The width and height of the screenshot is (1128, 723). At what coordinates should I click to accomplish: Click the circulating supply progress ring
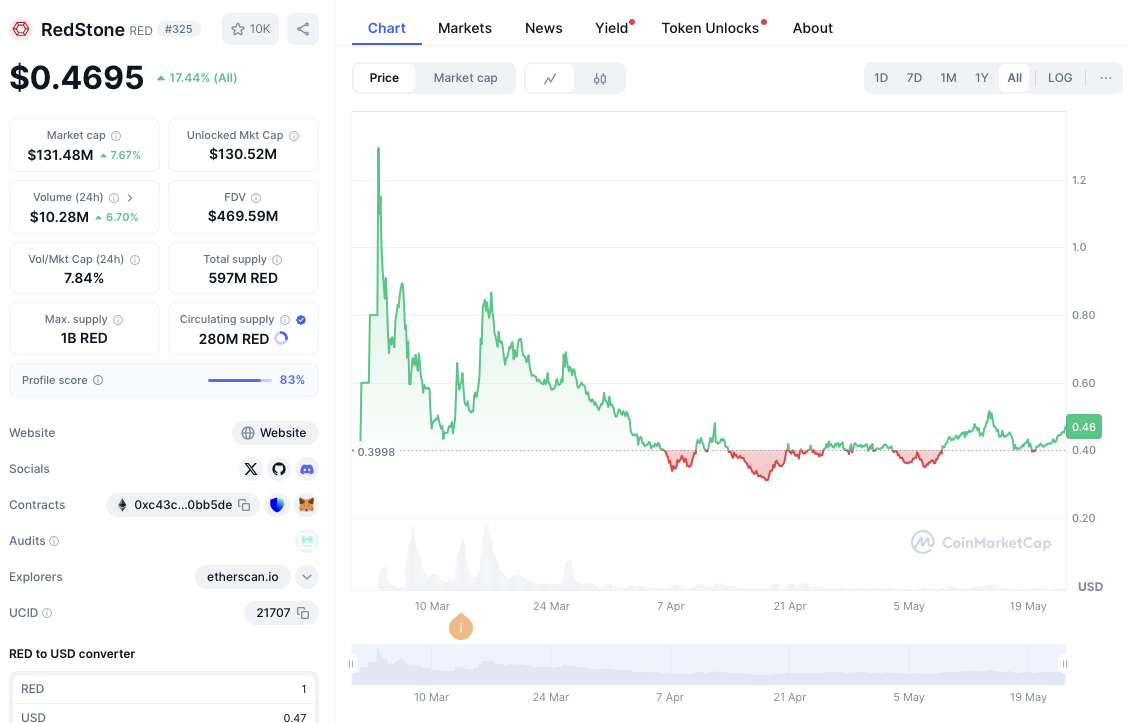tap(281, 338)
